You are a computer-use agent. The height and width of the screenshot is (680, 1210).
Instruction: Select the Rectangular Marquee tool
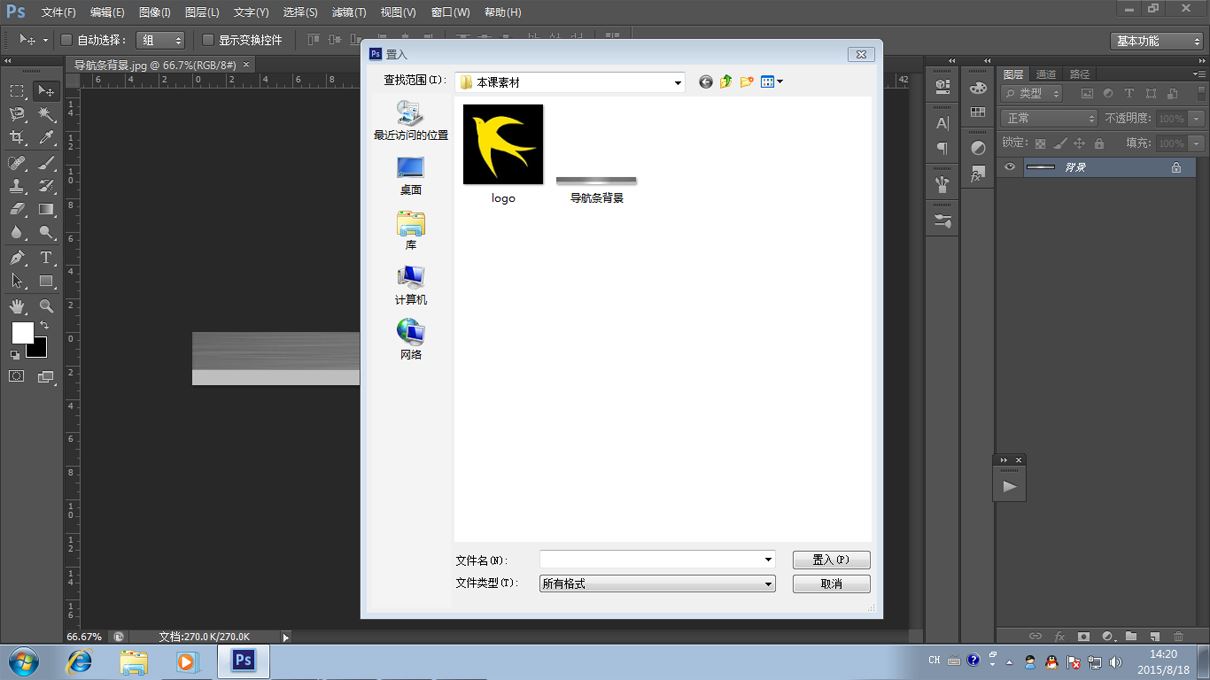point(17,91)
